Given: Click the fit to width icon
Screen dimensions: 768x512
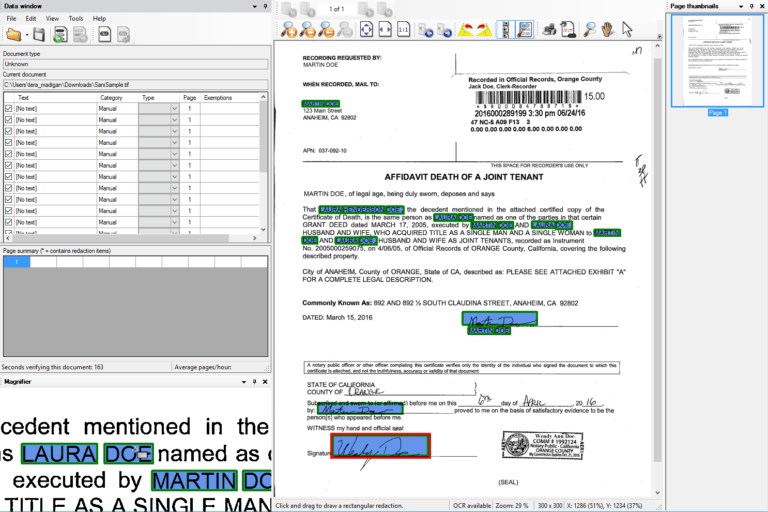Looking at the screenshot, I should [385, 29].
